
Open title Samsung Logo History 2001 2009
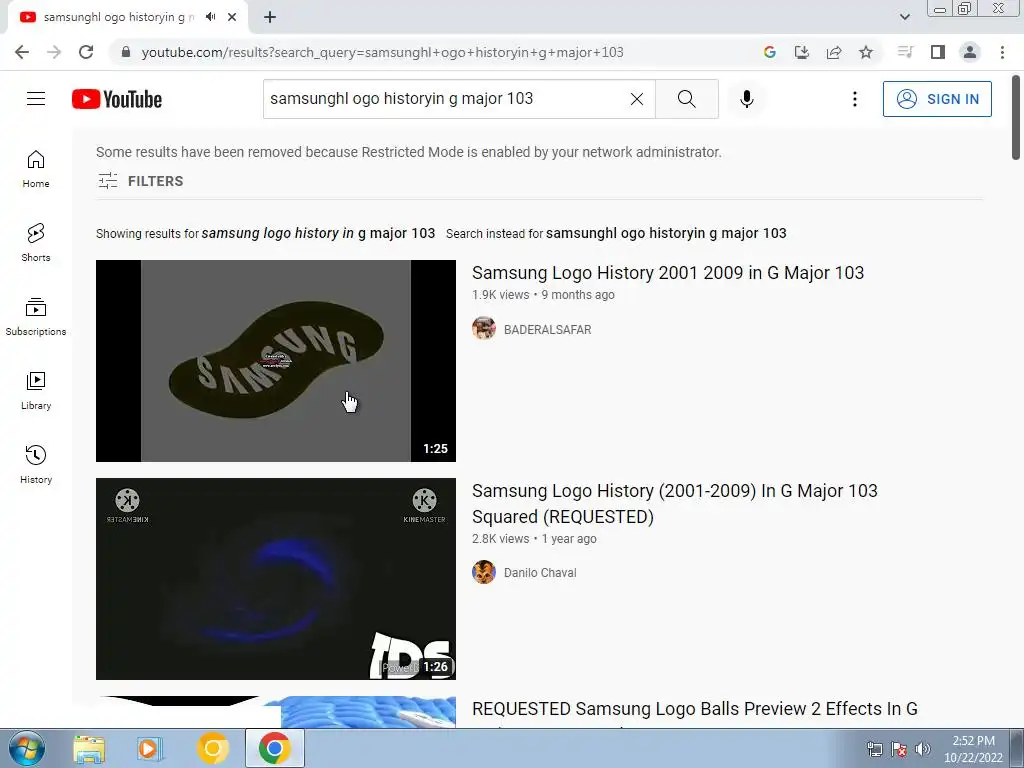(x=667, y=272)
